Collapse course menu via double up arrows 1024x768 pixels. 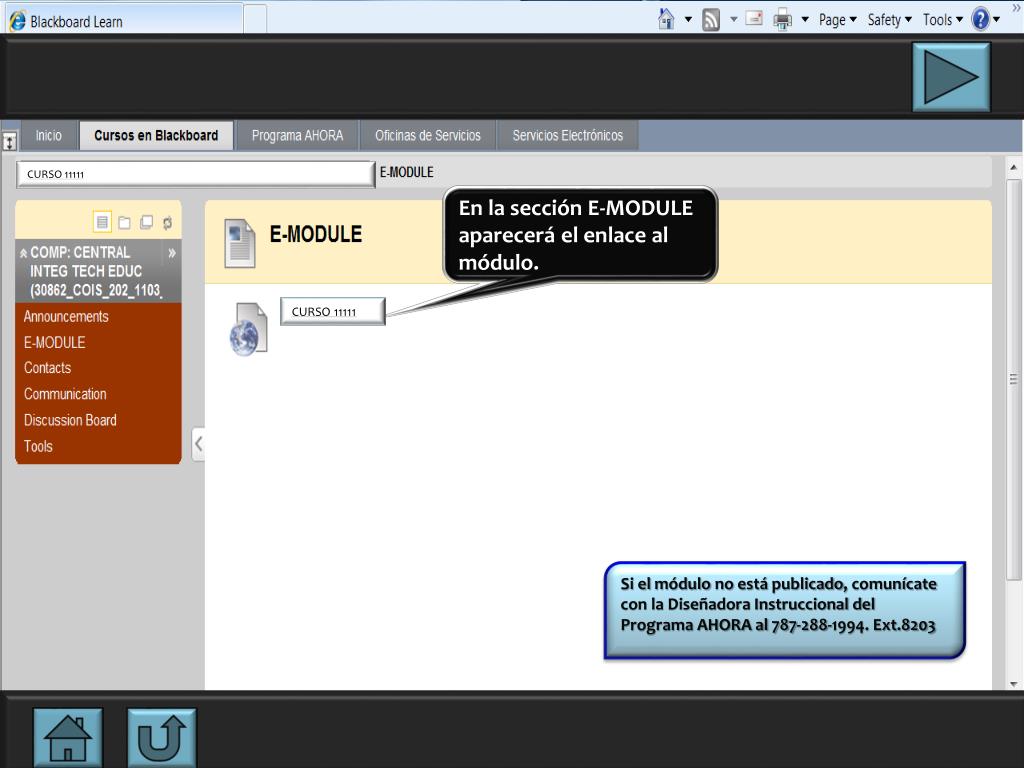pos(24,253)
